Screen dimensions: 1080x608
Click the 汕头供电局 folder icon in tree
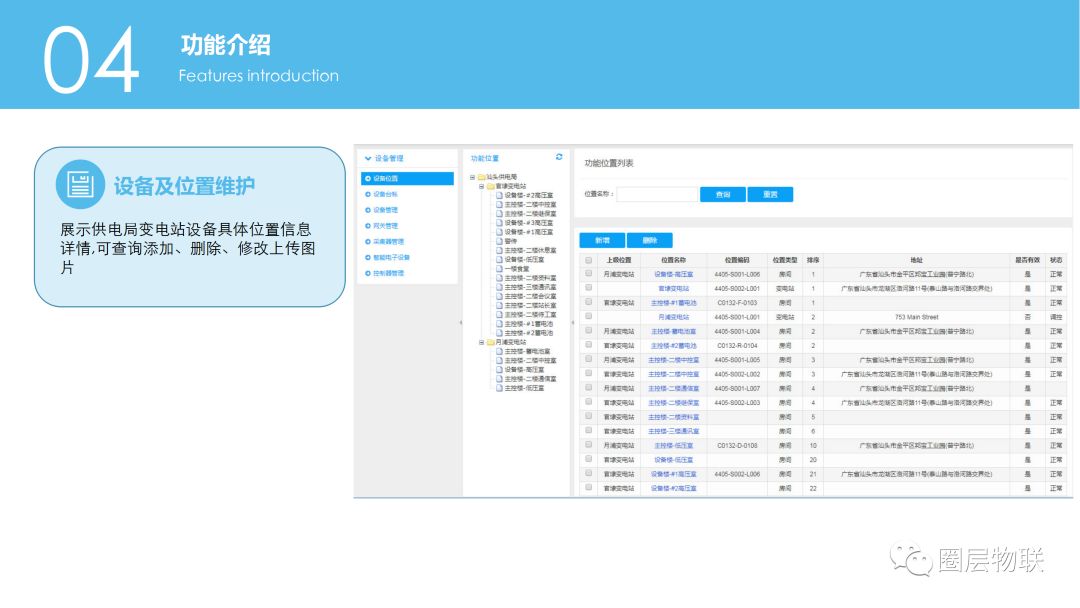tap(481, 177)
